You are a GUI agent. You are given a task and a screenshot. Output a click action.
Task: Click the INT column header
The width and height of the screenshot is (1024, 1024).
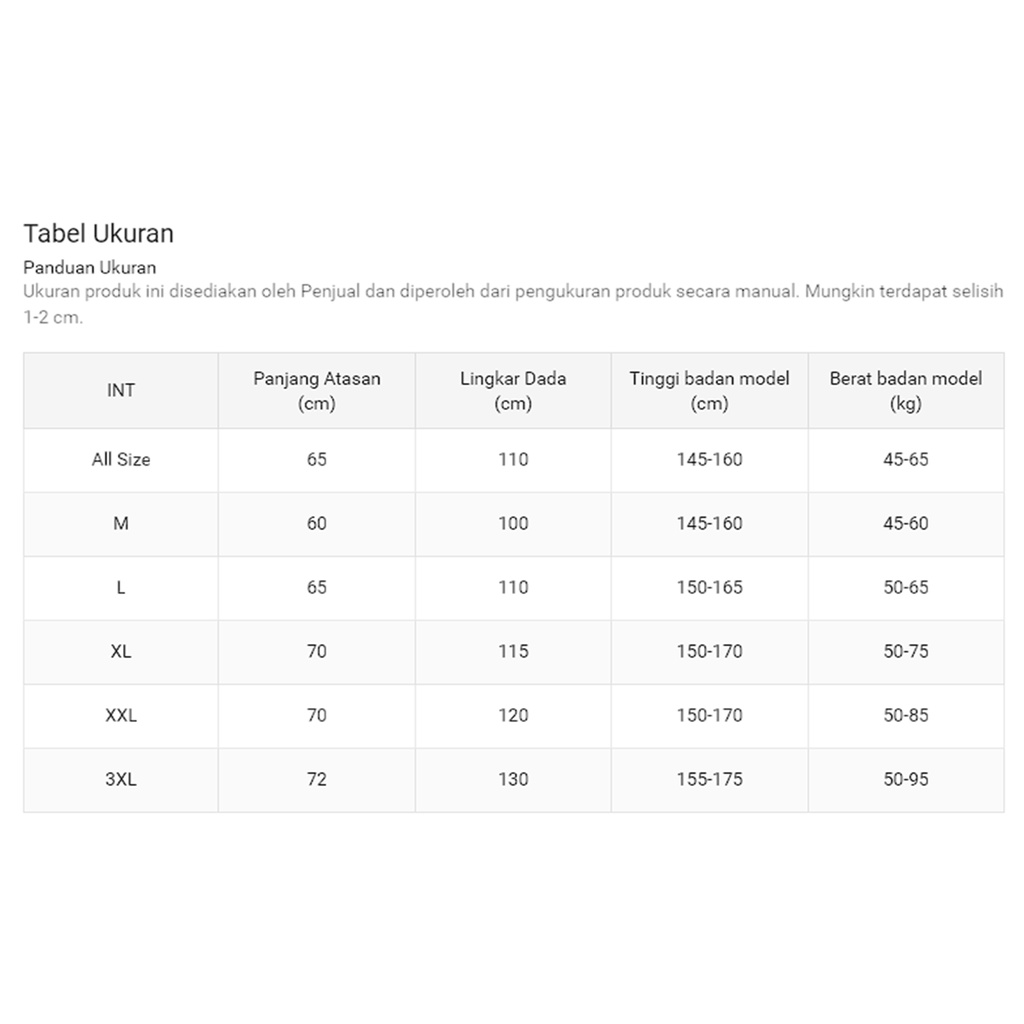coord(121,391)
